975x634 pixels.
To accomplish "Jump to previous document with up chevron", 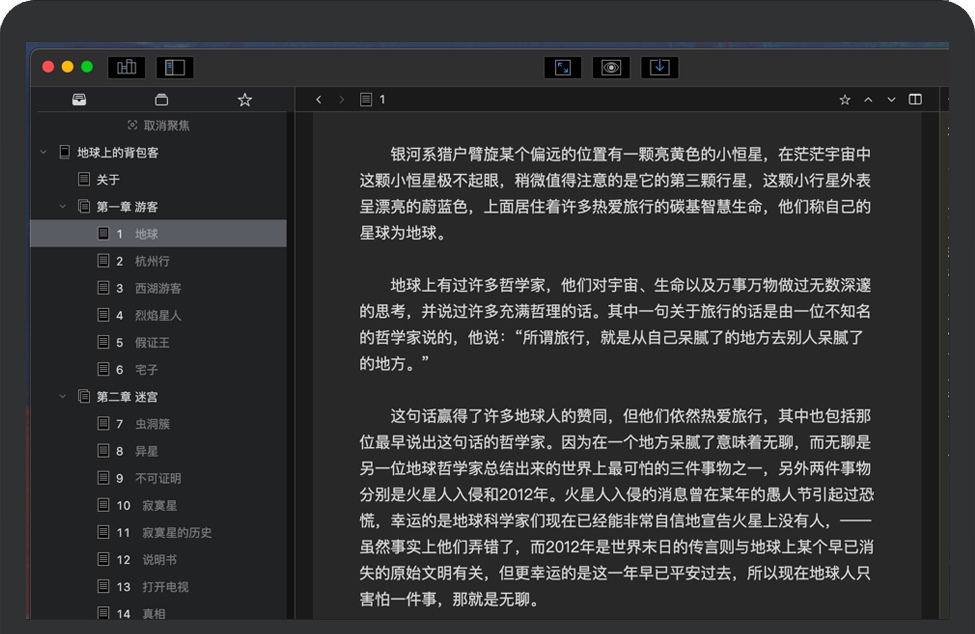I will (868, 100).
